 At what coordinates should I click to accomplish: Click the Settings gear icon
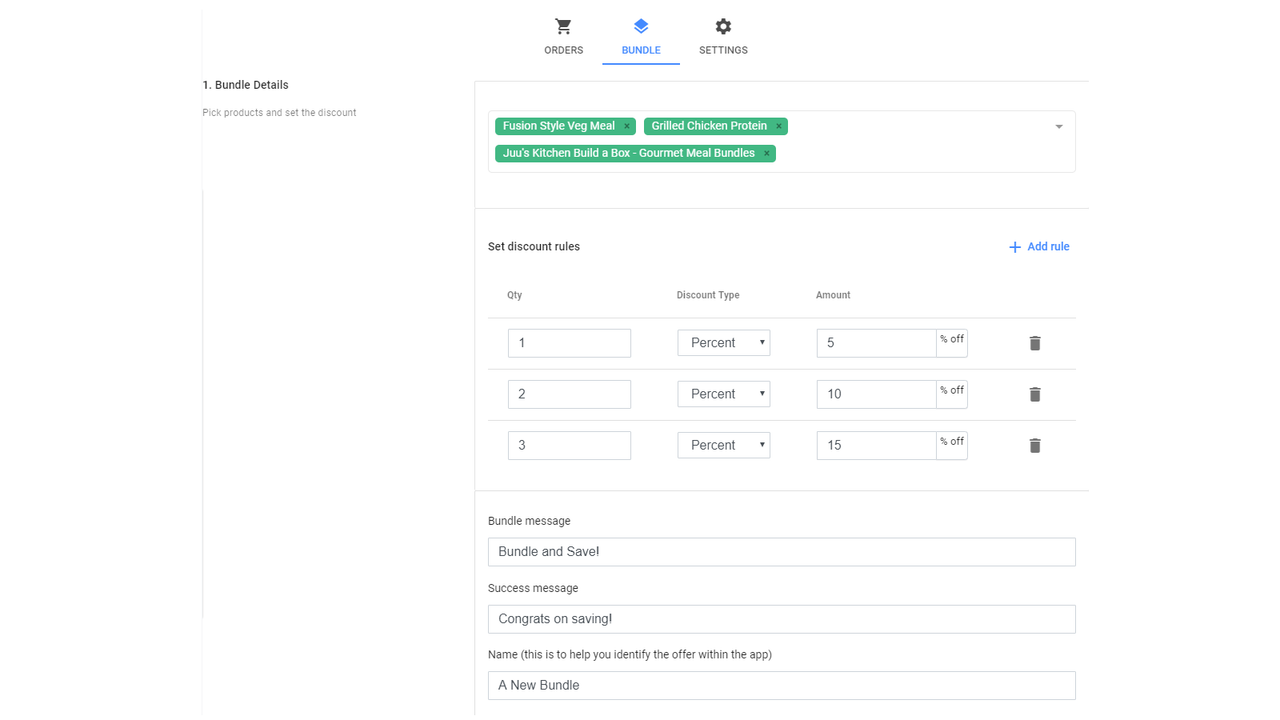pyautogui.click(x=722, y=26)
